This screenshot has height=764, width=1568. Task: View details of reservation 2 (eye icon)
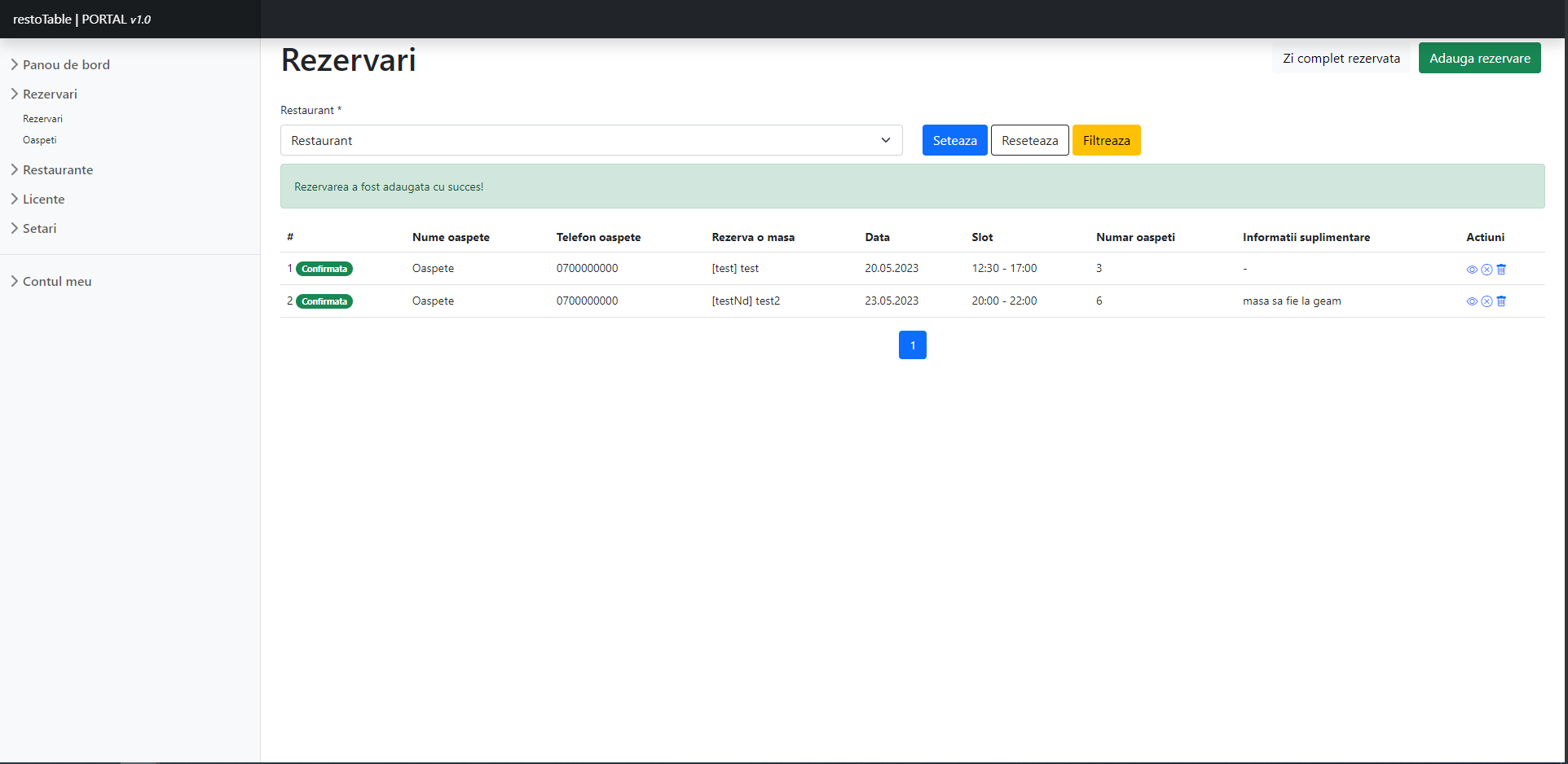pyautogui.click(x=1472, y=301)
